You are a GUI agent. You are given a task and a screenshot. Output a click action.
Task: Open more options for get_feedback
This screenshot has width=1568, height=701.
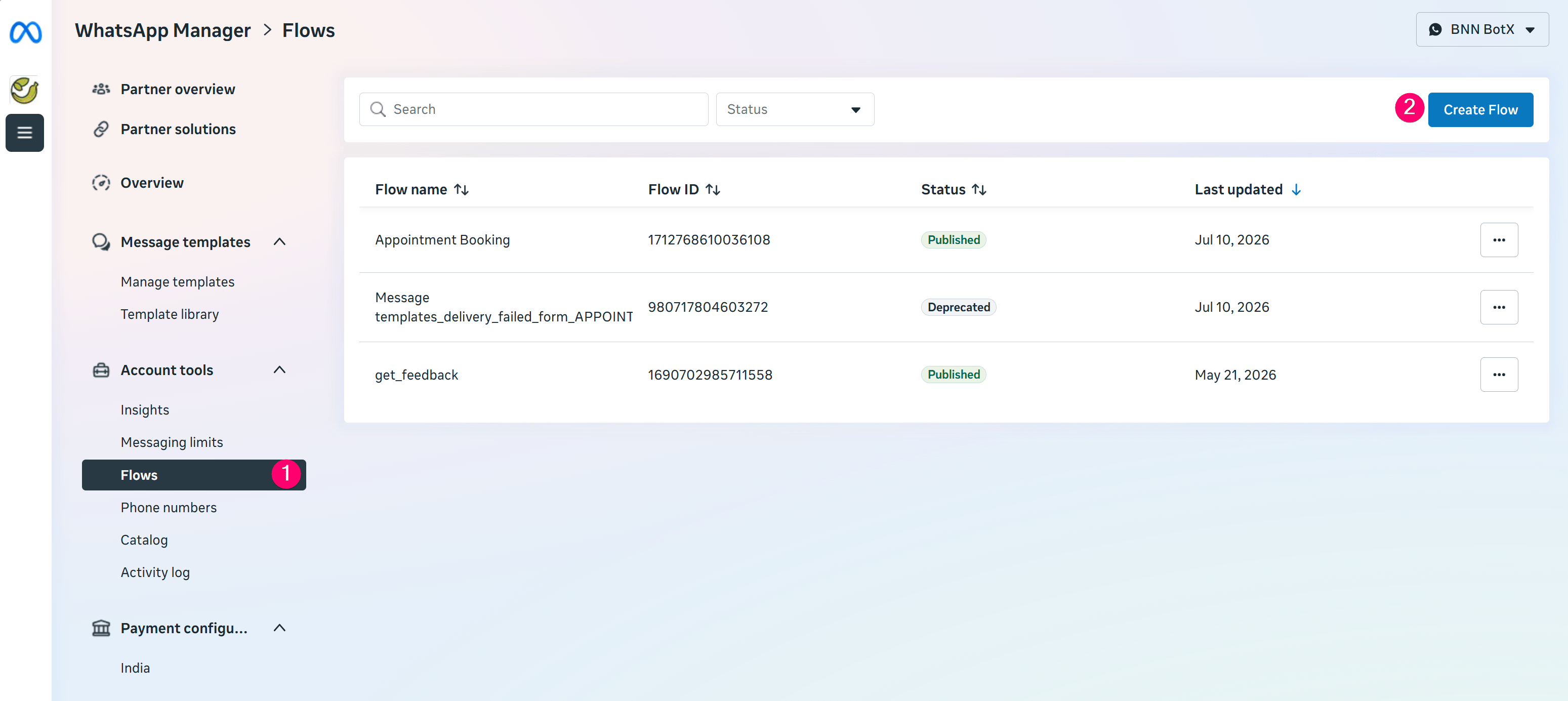(1499, 374)
